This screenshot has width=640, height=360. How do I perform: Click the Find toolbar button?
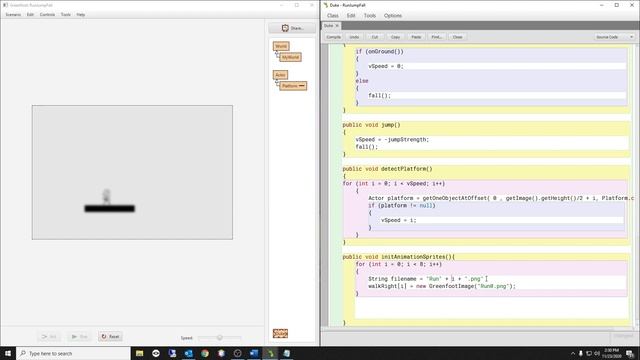(x=437, y=37)
